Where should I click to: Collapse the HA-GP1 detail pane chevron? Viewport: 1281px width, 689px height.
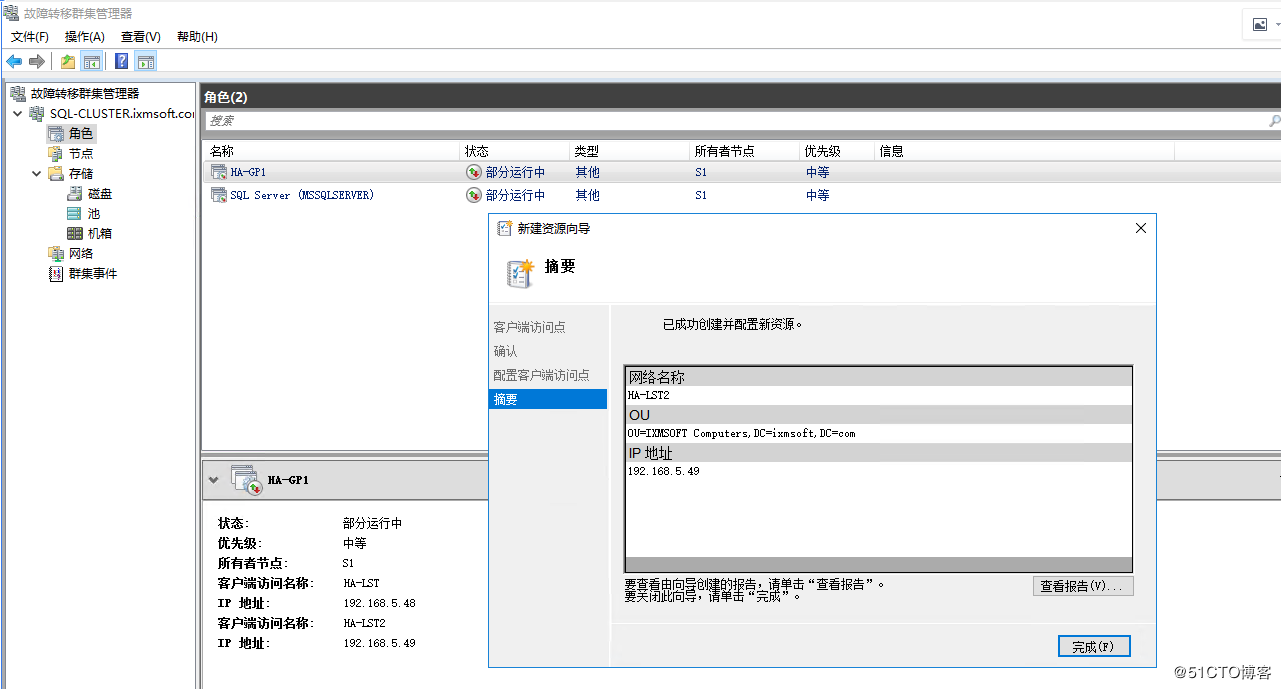click(x=213, y=479)
